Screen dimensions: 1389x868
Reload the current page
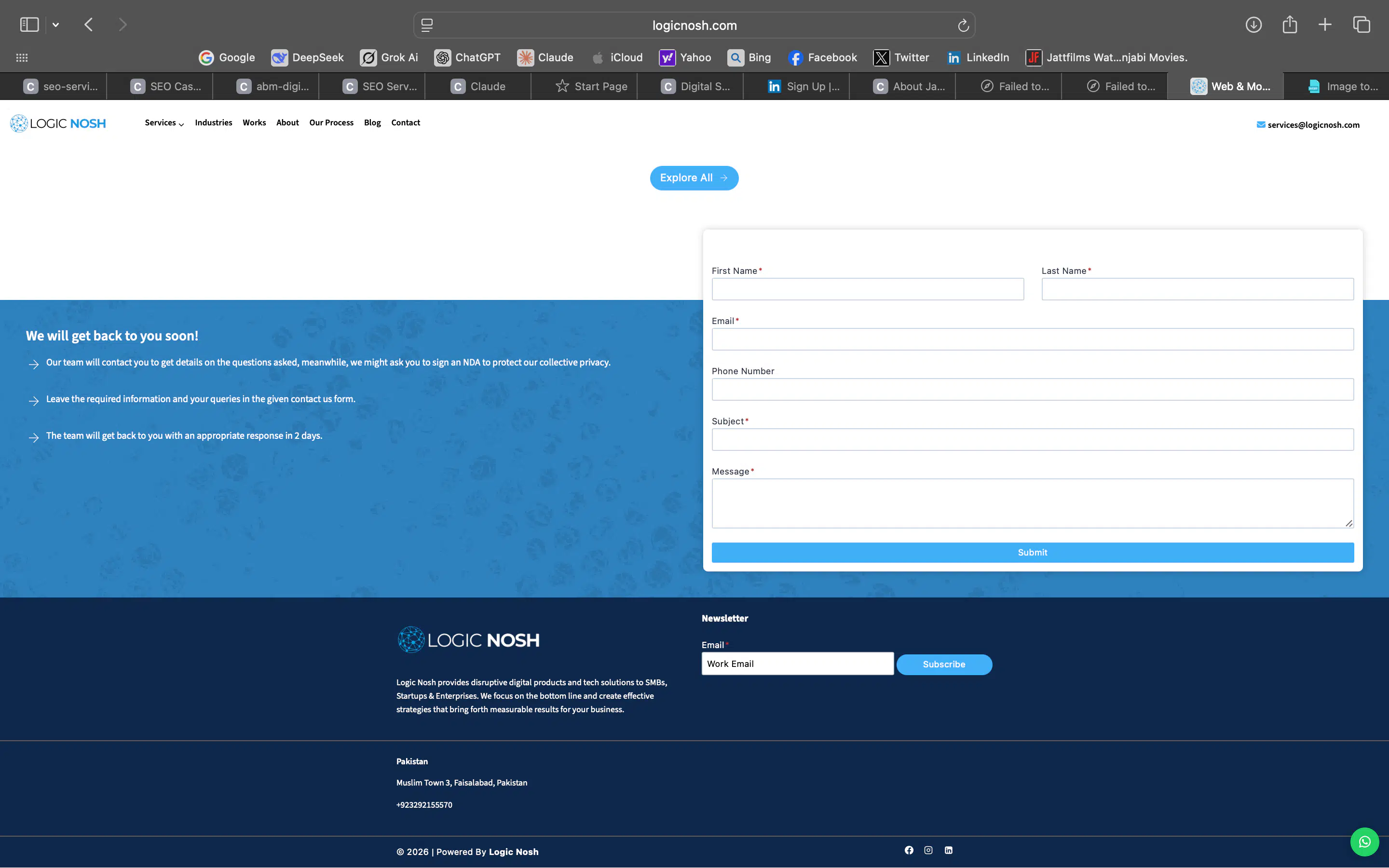(x=963, y=25)
